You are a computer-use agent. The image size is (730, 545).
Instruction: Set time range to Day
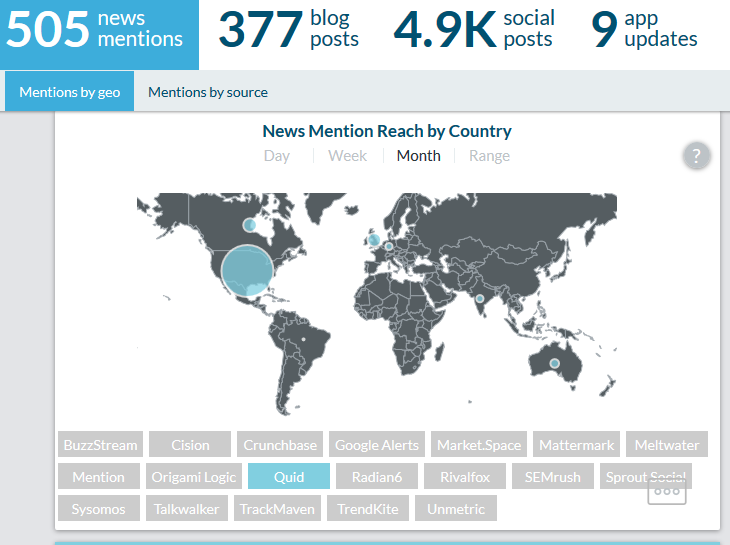[277, 155]
